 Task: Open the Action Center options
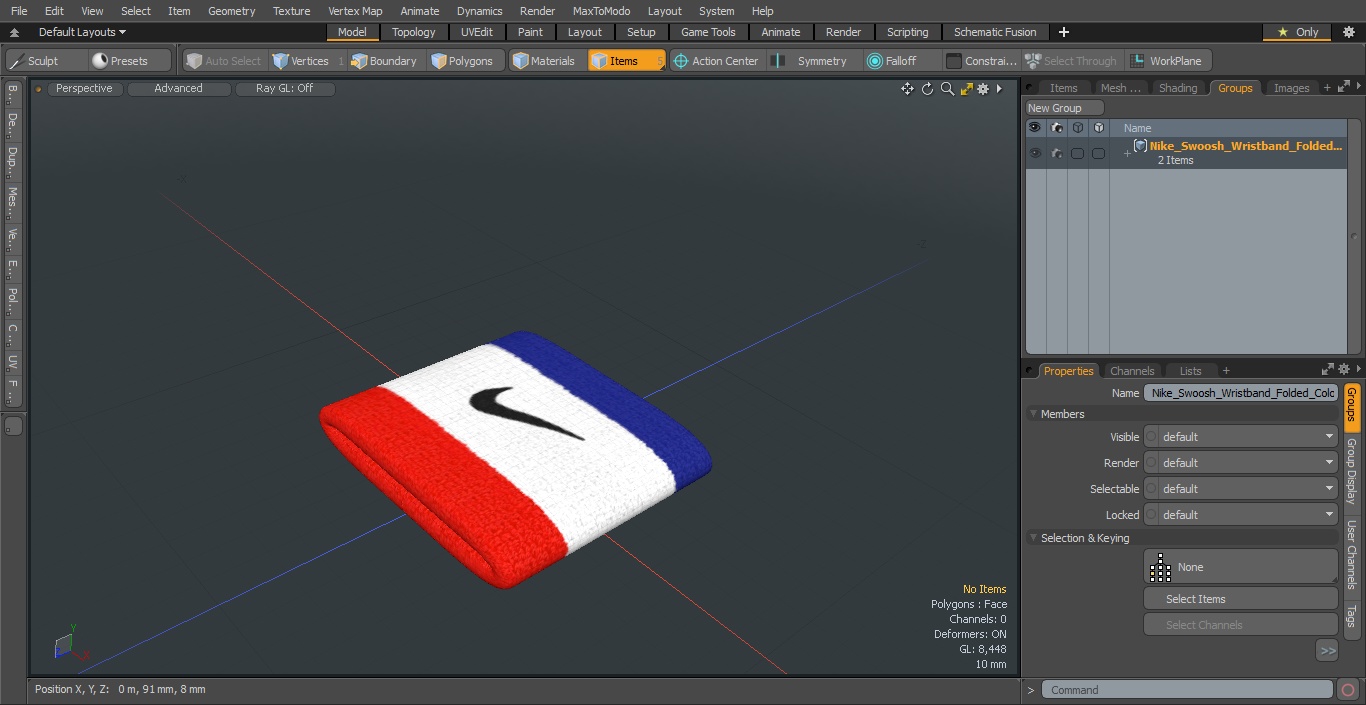[x=716, y=61]
